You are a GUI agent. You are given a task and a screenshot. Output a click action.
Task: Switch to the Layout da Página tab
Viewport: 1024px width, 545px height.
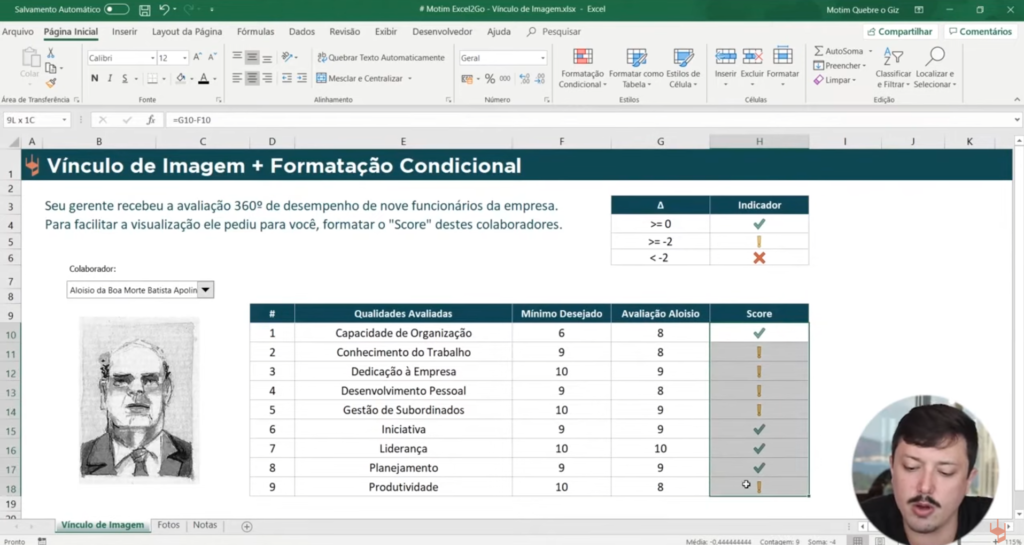tap(187, 31)
